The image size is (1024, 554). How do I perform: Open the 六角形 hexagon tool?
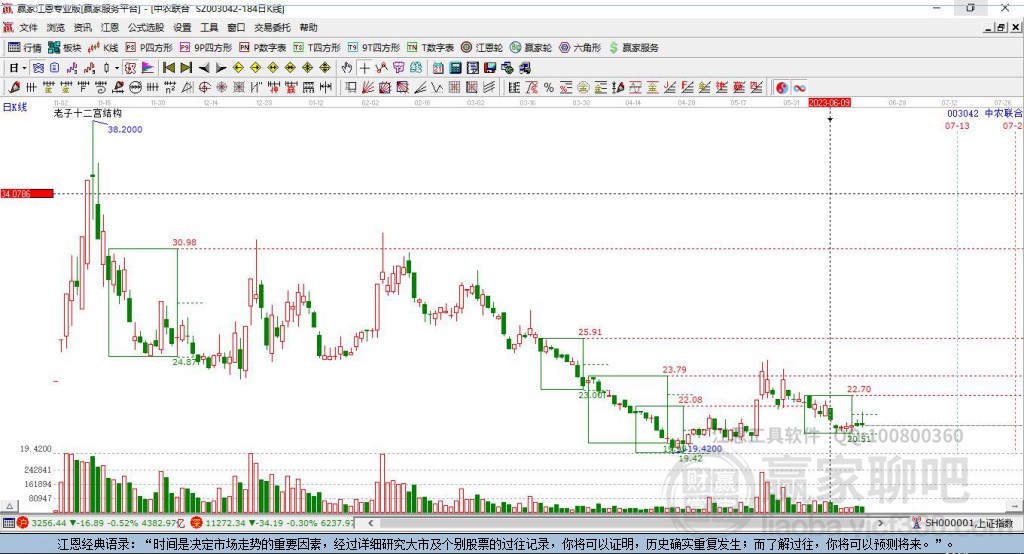[580, 48]
